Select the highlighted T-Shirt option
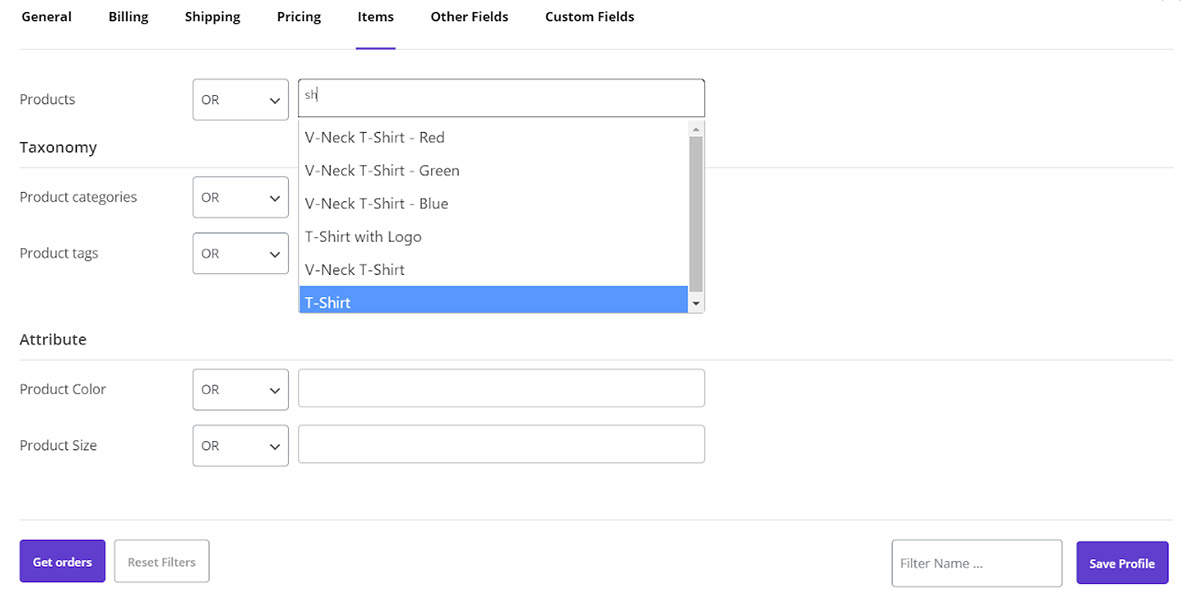Screen dimensions: 1200x609 (x=328, y=301)
